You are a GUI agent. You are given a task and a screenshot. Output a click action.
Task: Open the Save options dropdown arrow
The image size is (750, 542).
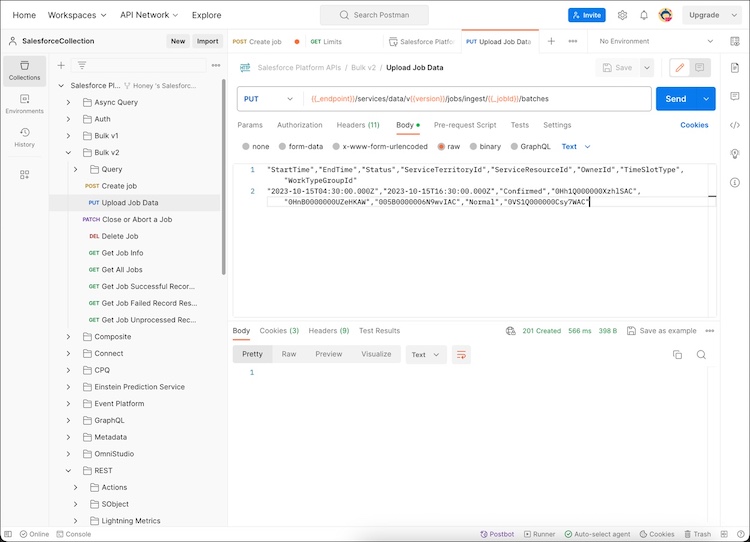pyautogui.click(x=647, y=67)
